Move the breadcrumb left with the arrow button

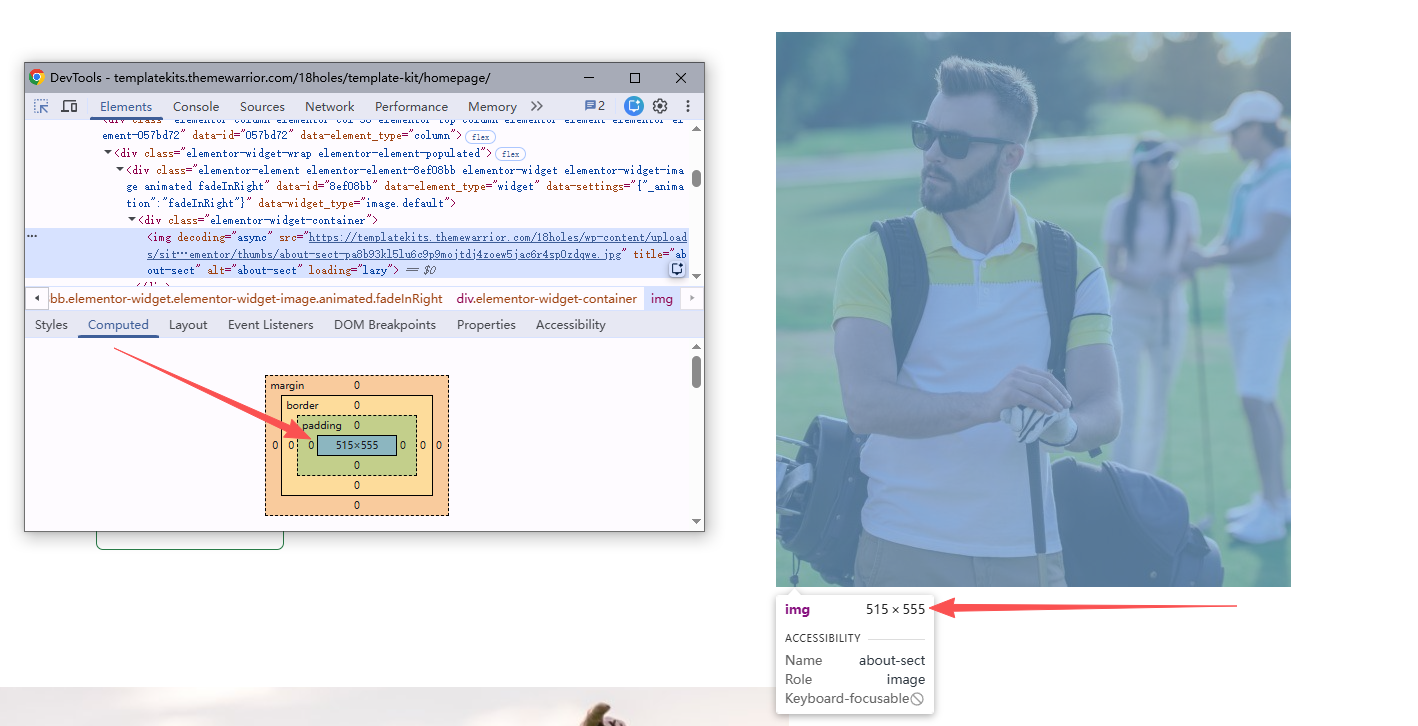37,298
